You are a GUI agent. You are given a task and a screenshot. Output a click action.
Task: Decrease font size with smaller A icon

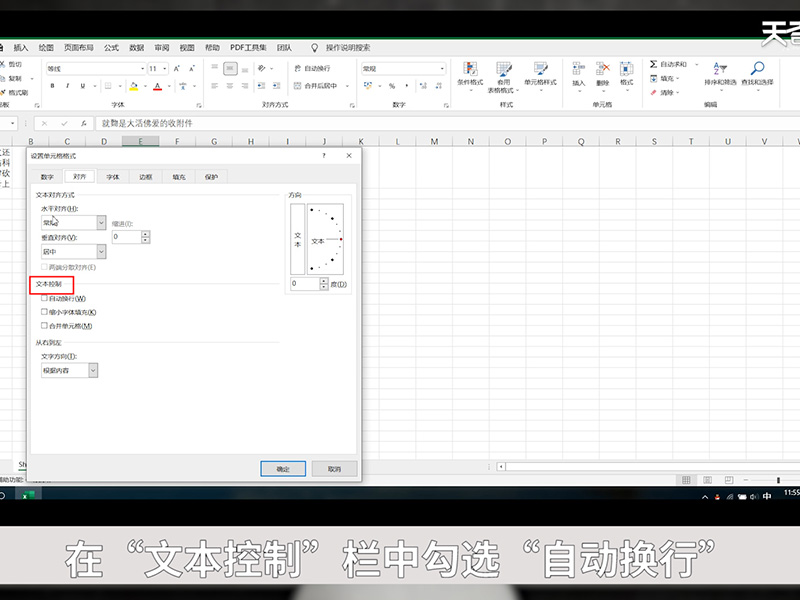pos(192,68)
